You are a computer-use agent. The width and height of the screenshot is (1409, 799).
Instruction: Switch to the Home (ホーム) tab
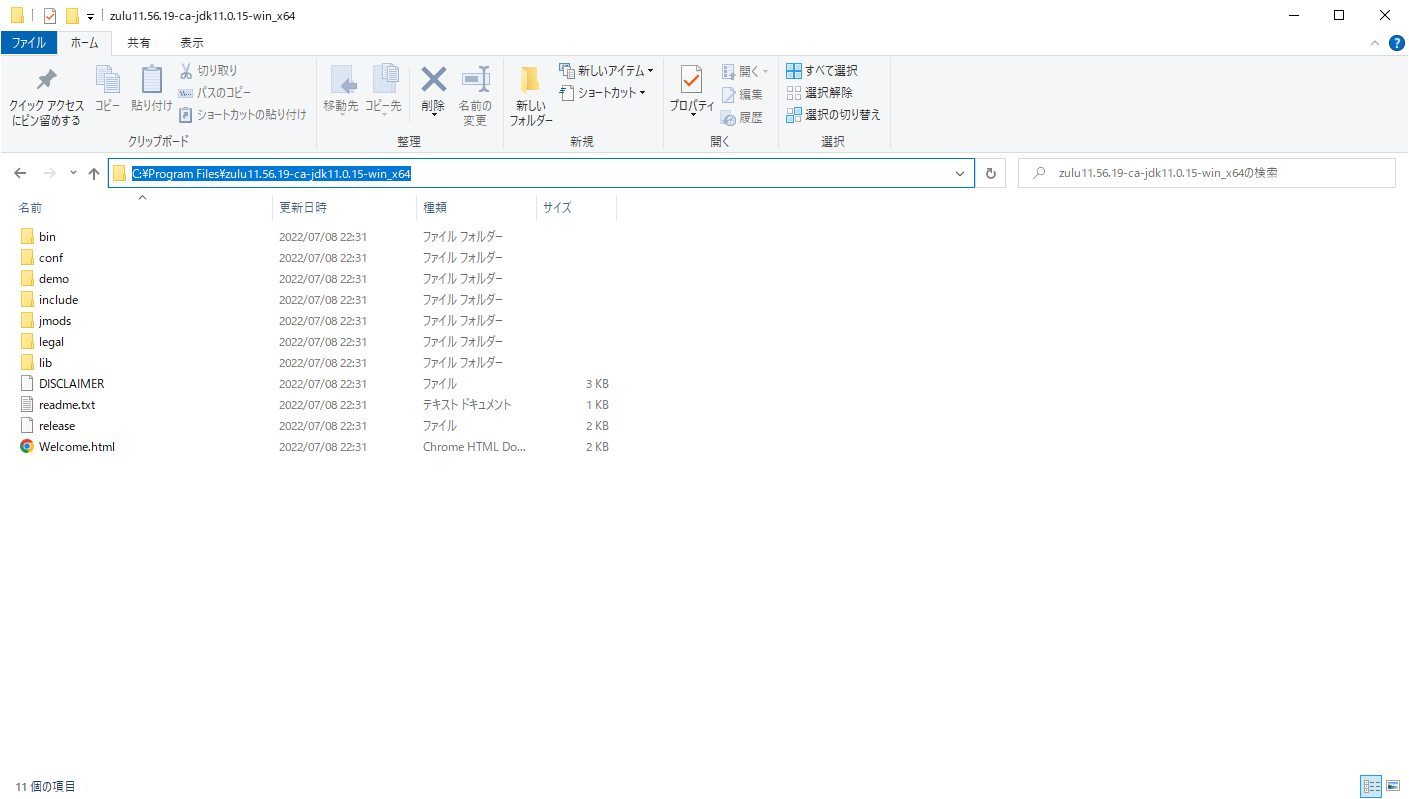click(85, 43)
